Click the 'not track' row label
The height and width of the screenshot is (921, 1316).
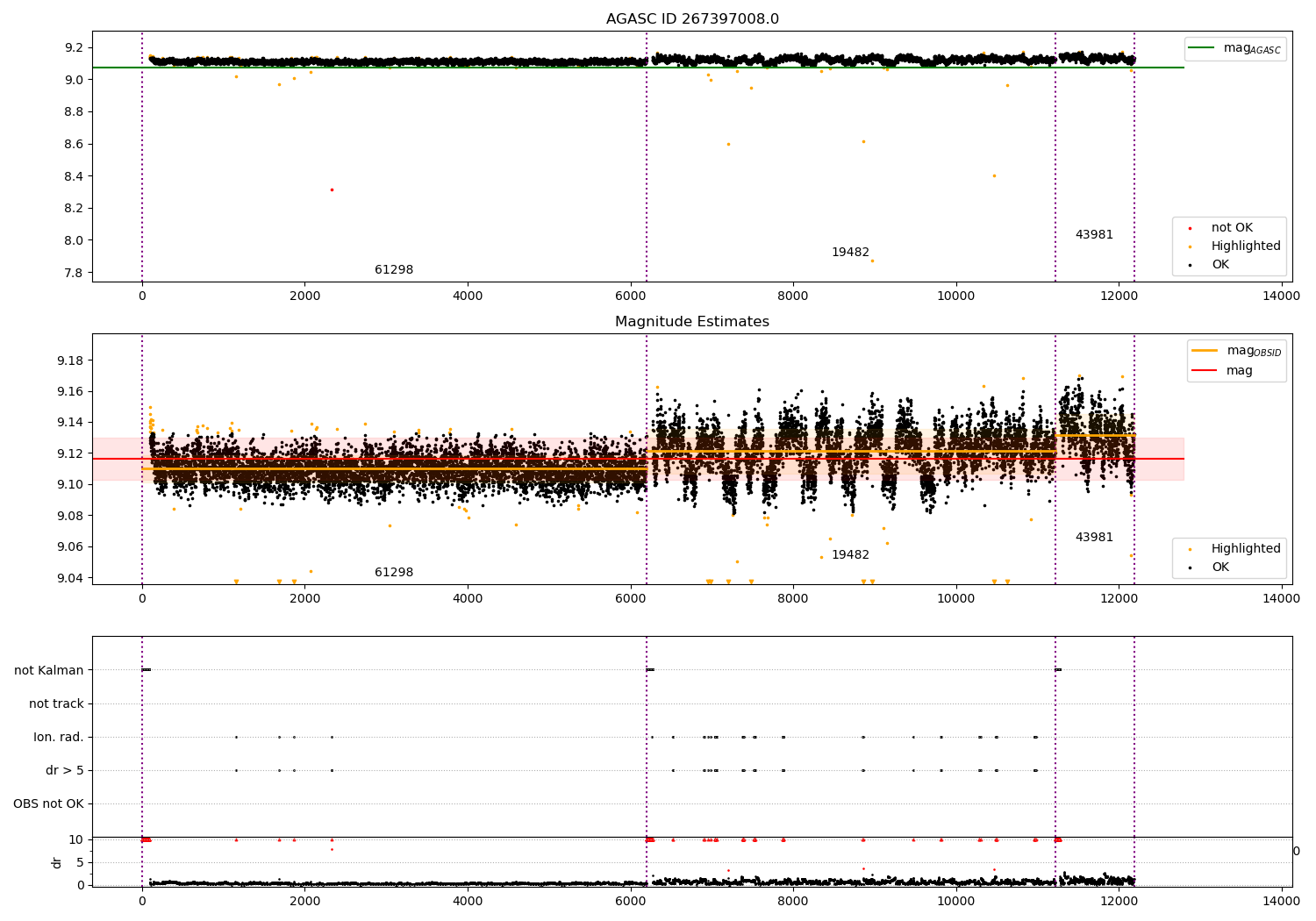coord(56,704)
